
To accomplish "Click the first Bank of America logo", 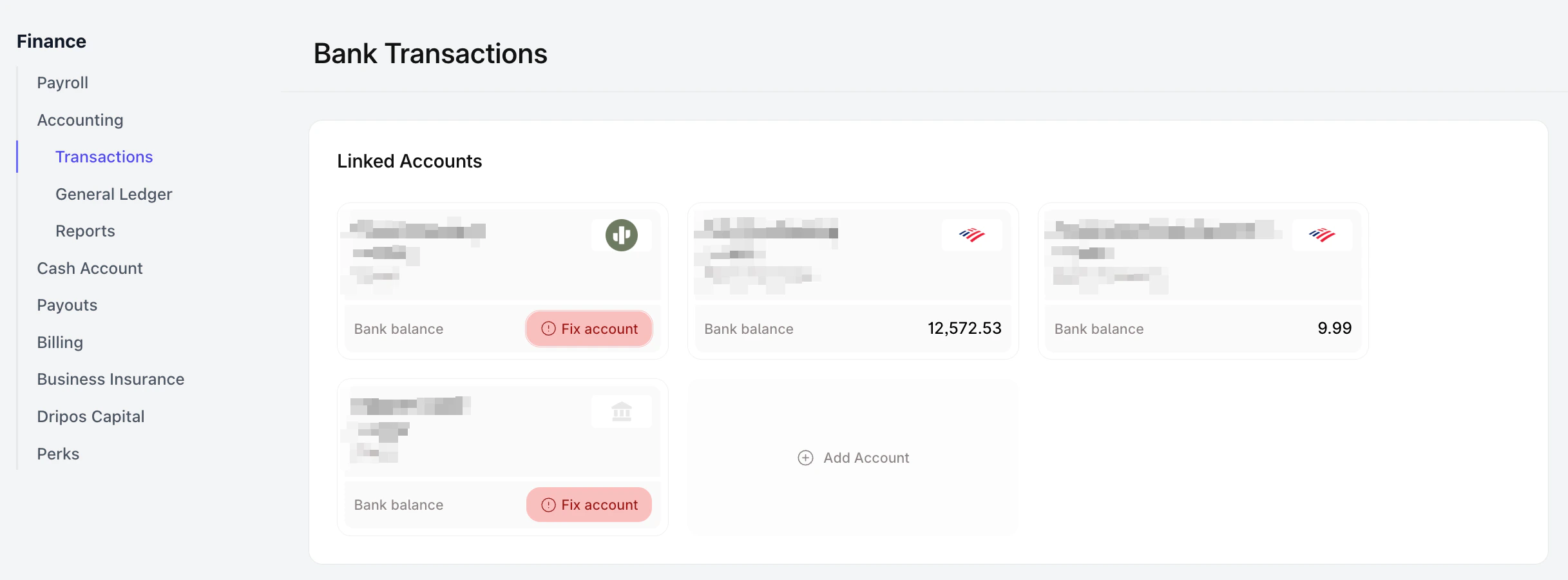I will [971, 235].
